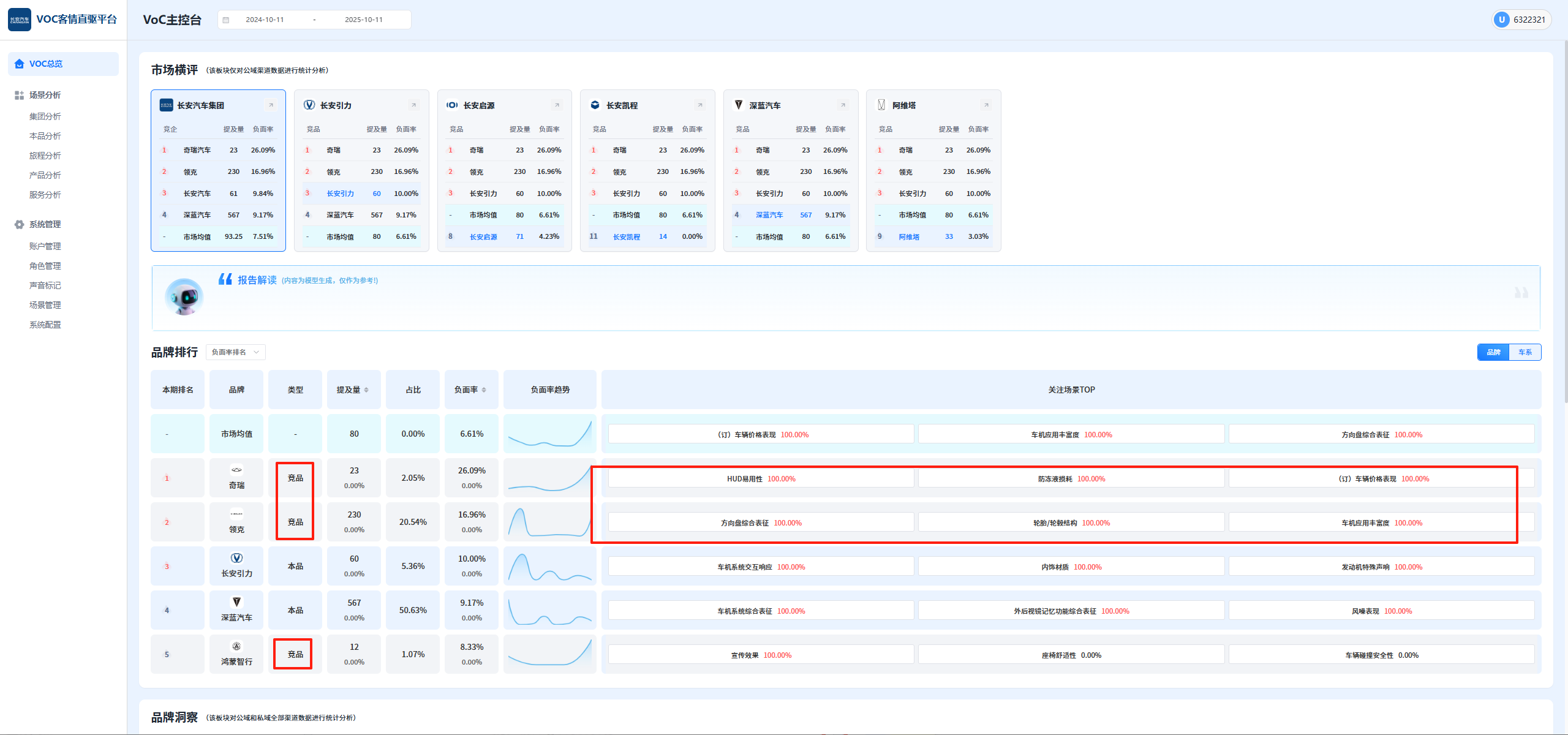Screen dimensions: 1568x735
Task: Click the 长安汽车 logo in header
Action: 20,20
